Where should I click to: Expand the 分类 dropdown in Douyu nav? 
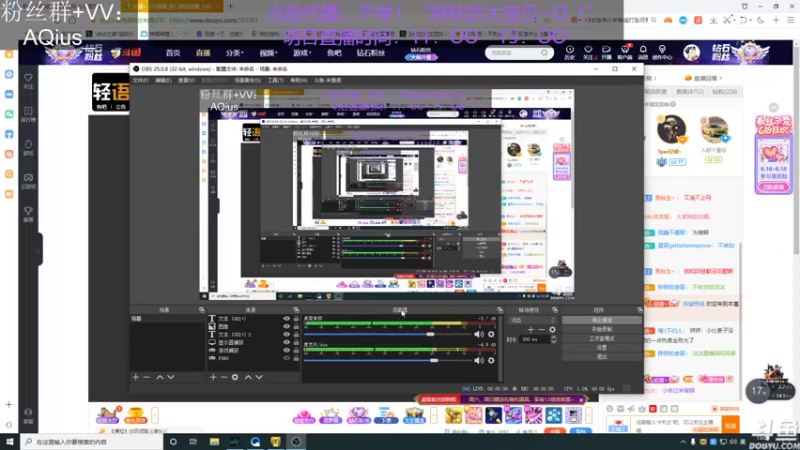point(235,53)
